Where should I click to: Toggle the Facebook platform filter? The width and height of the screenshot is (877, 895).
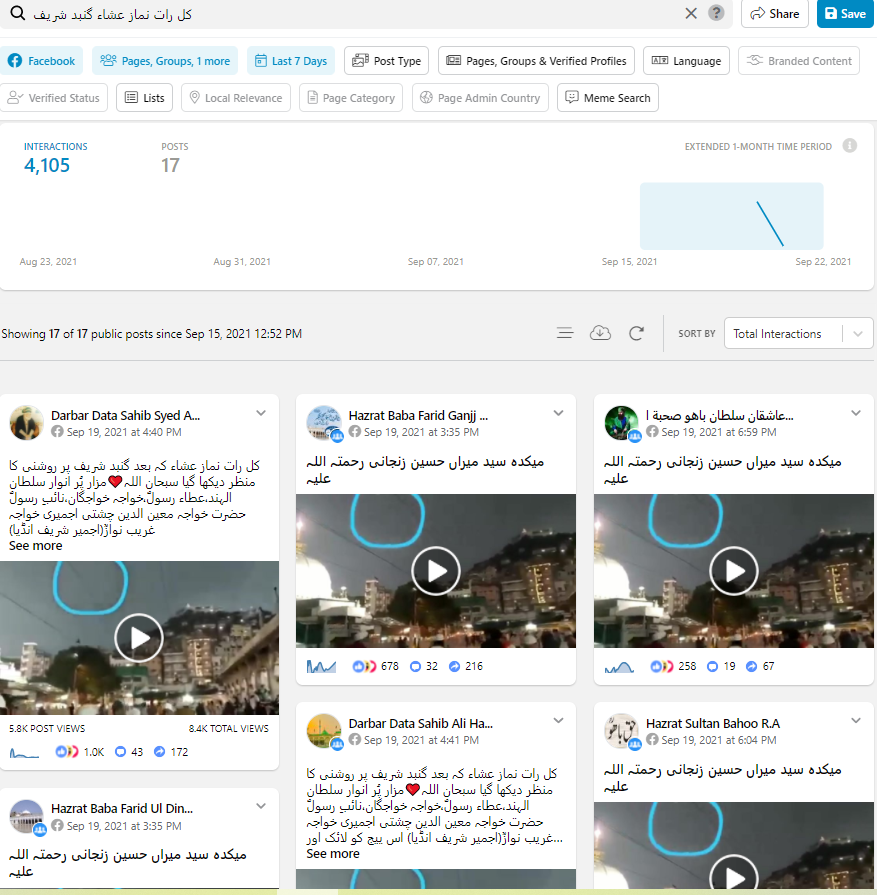pyautogui.click(x=42, y=61)
